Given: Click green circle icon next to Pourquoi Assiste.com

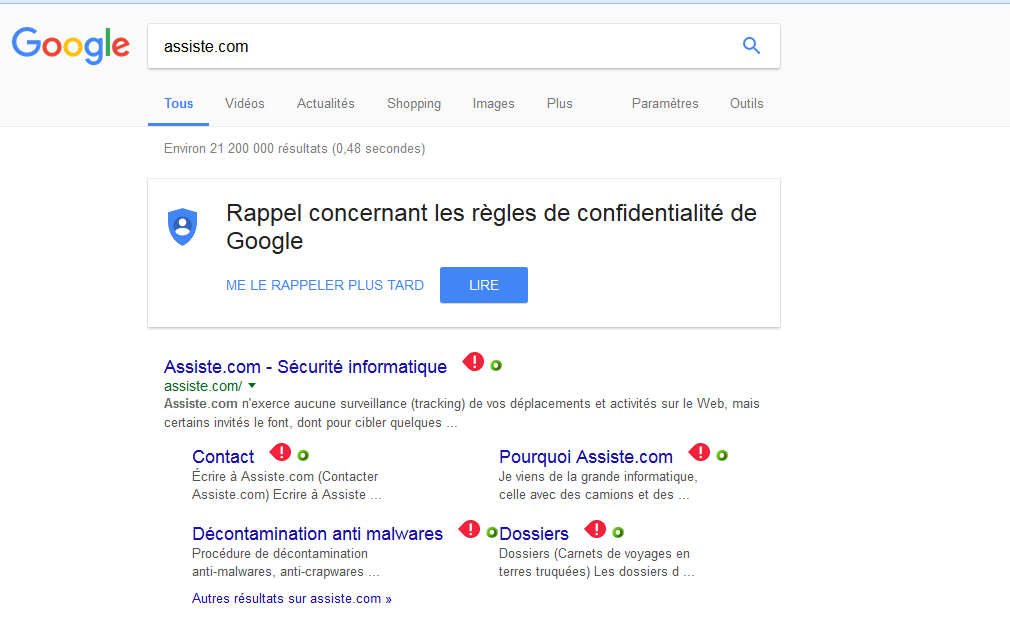Looking at the screenshot, I should 722,455.
